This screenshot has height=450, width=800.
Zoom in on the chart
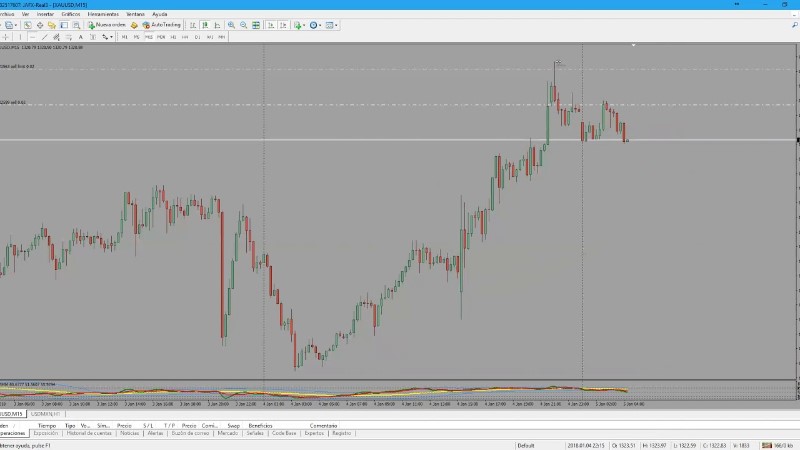tap(231, 25)
